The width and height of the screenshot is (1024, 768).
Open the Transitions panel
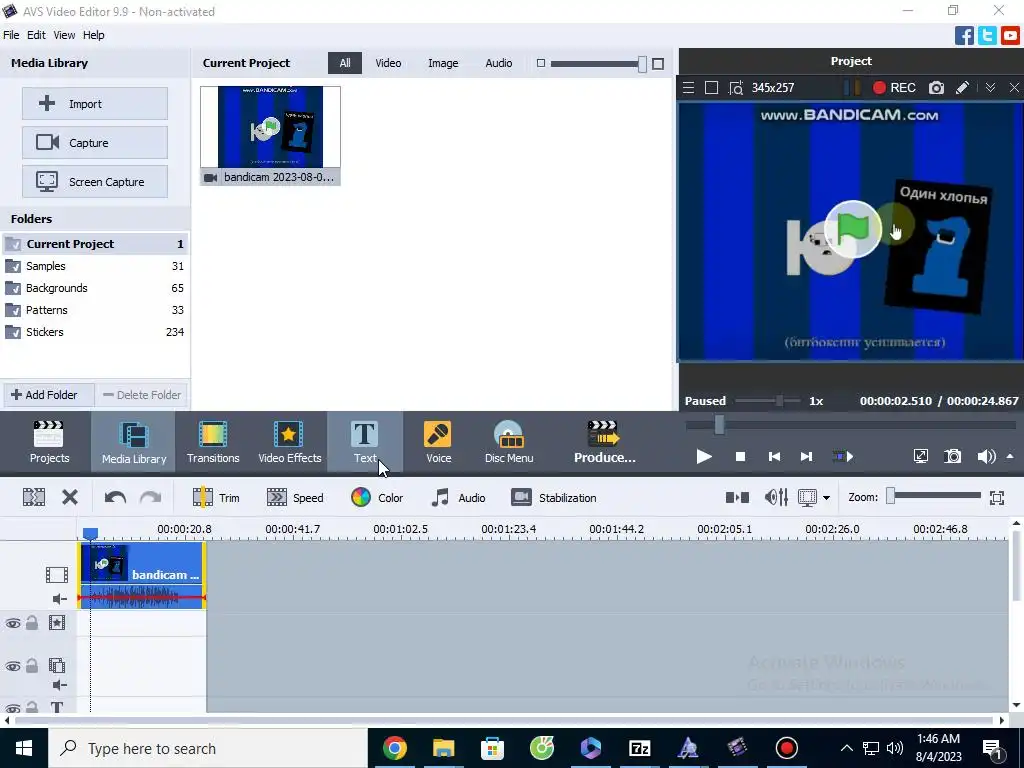click(213, 442)
